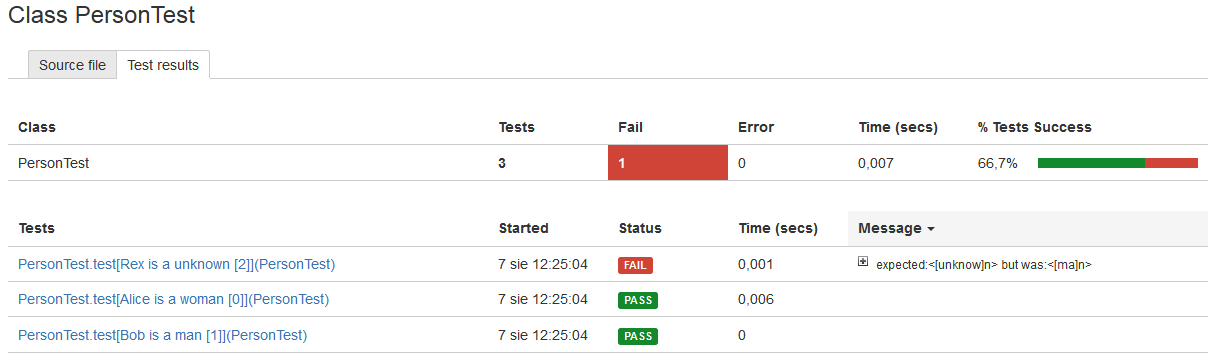1215x361 pixels.
Task: Click the Started column header
Action: click(524, 228)
